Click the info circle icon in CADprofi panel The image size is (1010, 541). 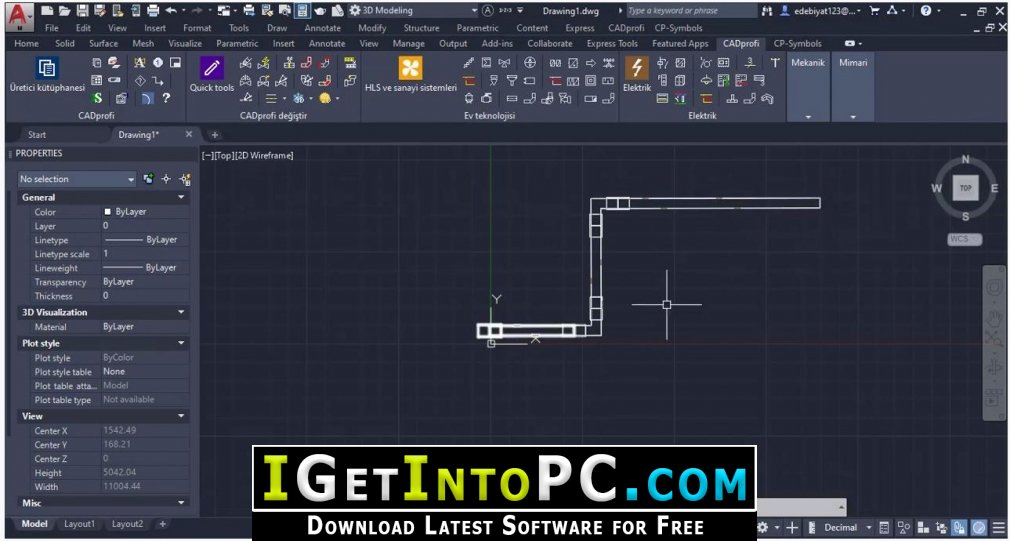pyautogui.click(x=158, y=62)
